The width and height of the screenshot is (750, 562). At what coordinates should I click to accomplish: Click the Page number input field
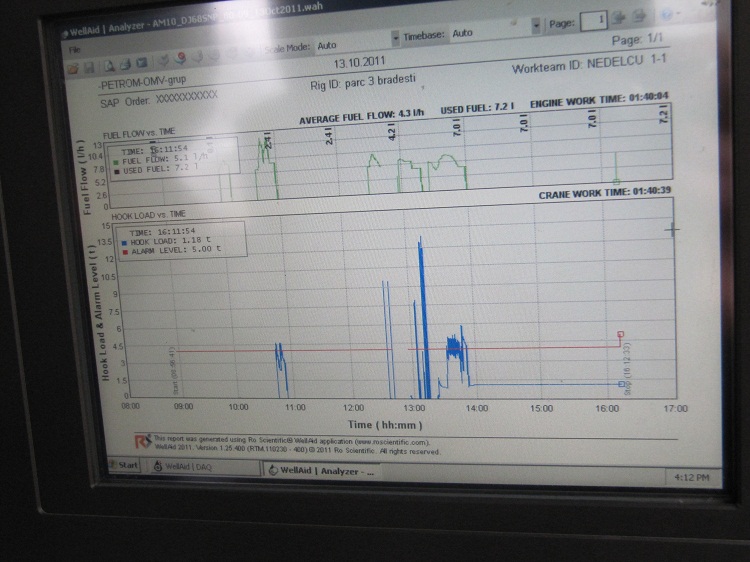[593, 20]
